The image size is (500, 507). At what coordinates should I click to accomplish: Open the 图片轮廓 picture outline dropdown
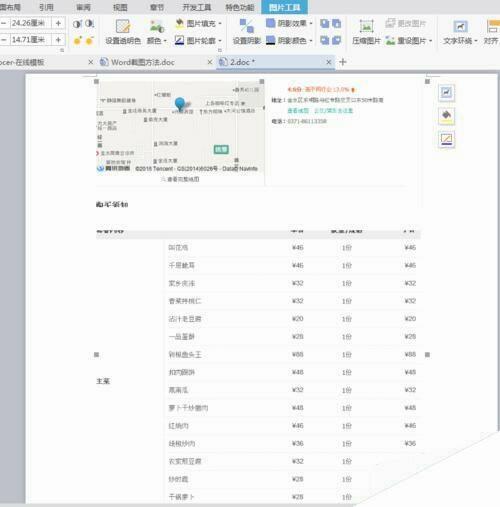tap(204, 40)
